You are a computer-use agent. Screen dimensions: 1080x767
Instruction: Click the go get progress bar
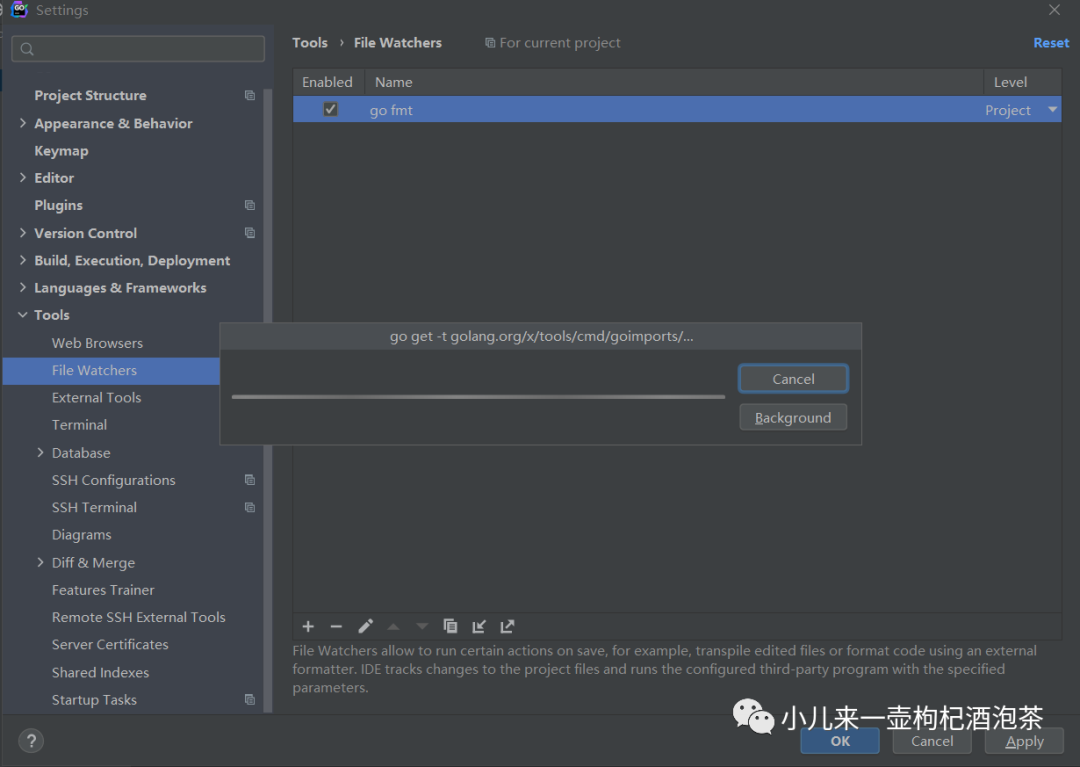pos(478,397)
